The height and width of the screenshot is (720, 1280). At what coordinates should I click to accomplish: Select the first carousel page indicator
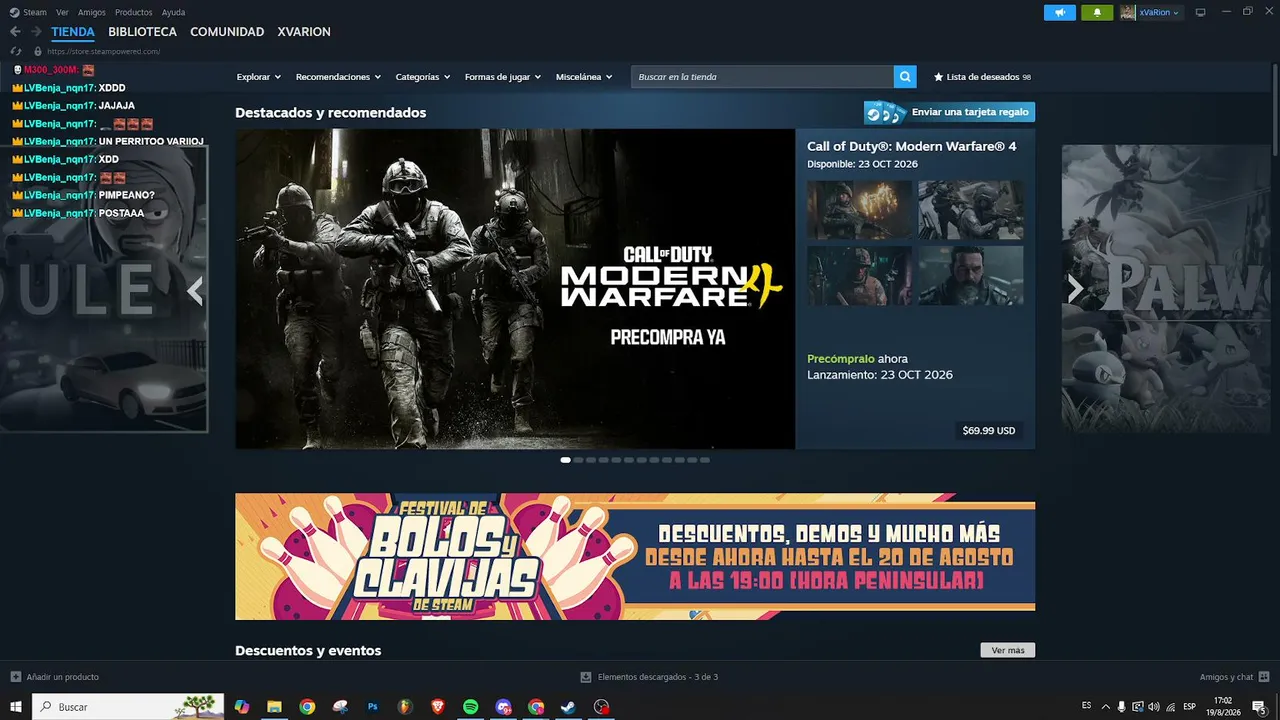click(566, 460)
